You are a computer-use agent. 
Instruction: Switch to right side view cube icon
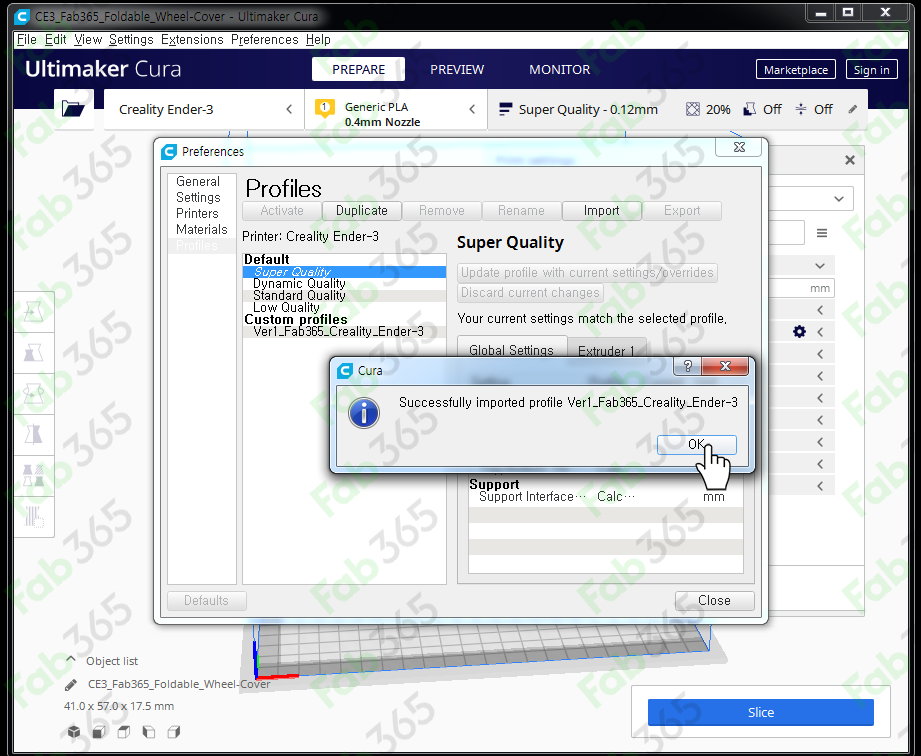pyautogui.click(x=174, y=731)
